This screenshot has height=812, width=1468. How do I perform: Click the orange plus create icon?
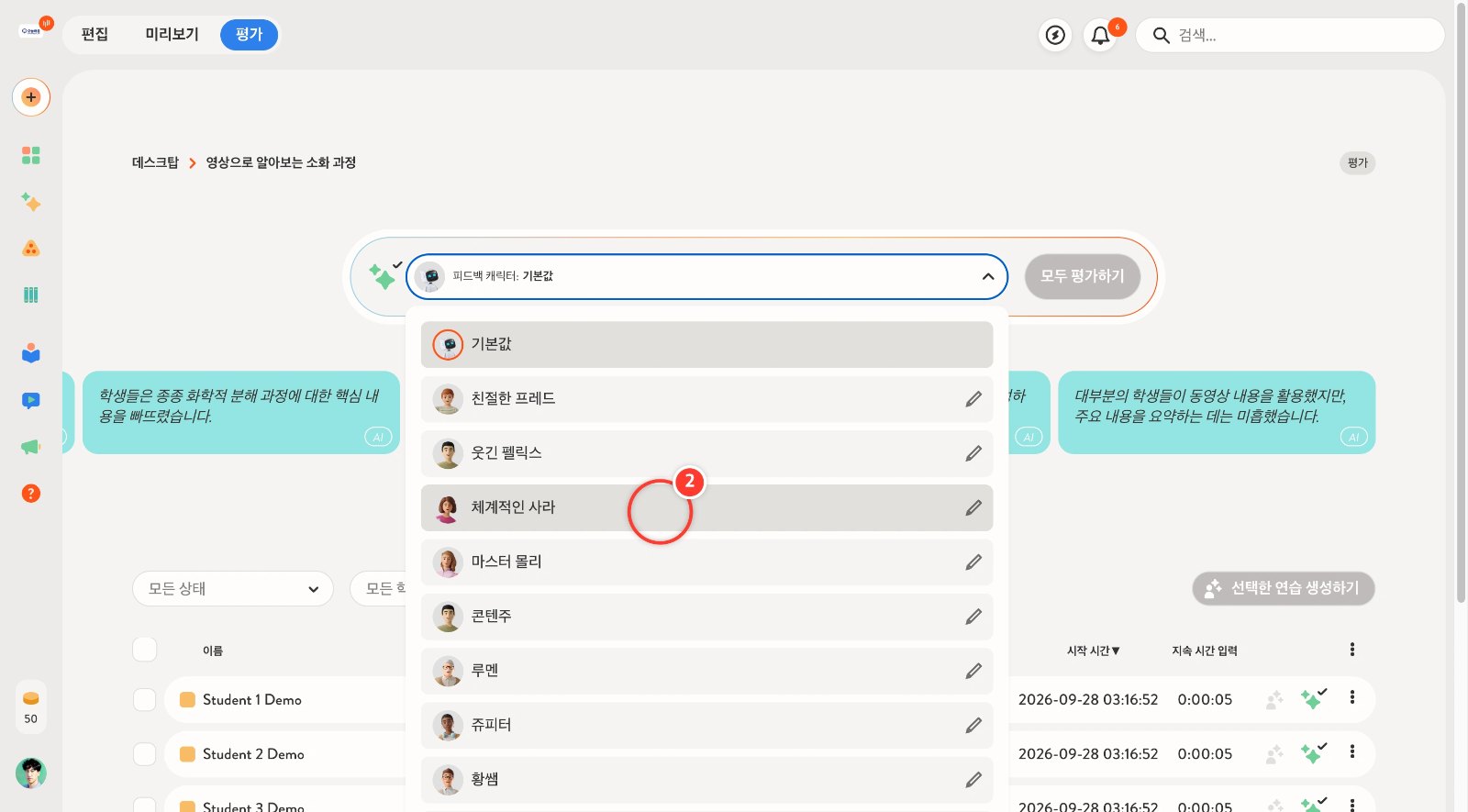click(31, 97)
